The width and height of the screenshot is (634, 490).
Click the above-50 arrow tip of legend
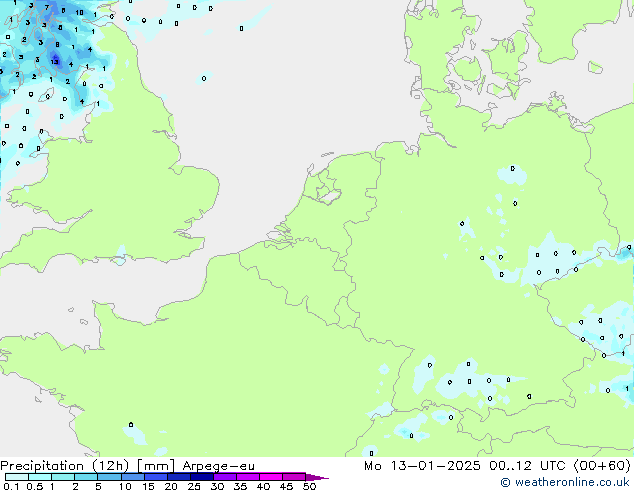click(317, 477)
